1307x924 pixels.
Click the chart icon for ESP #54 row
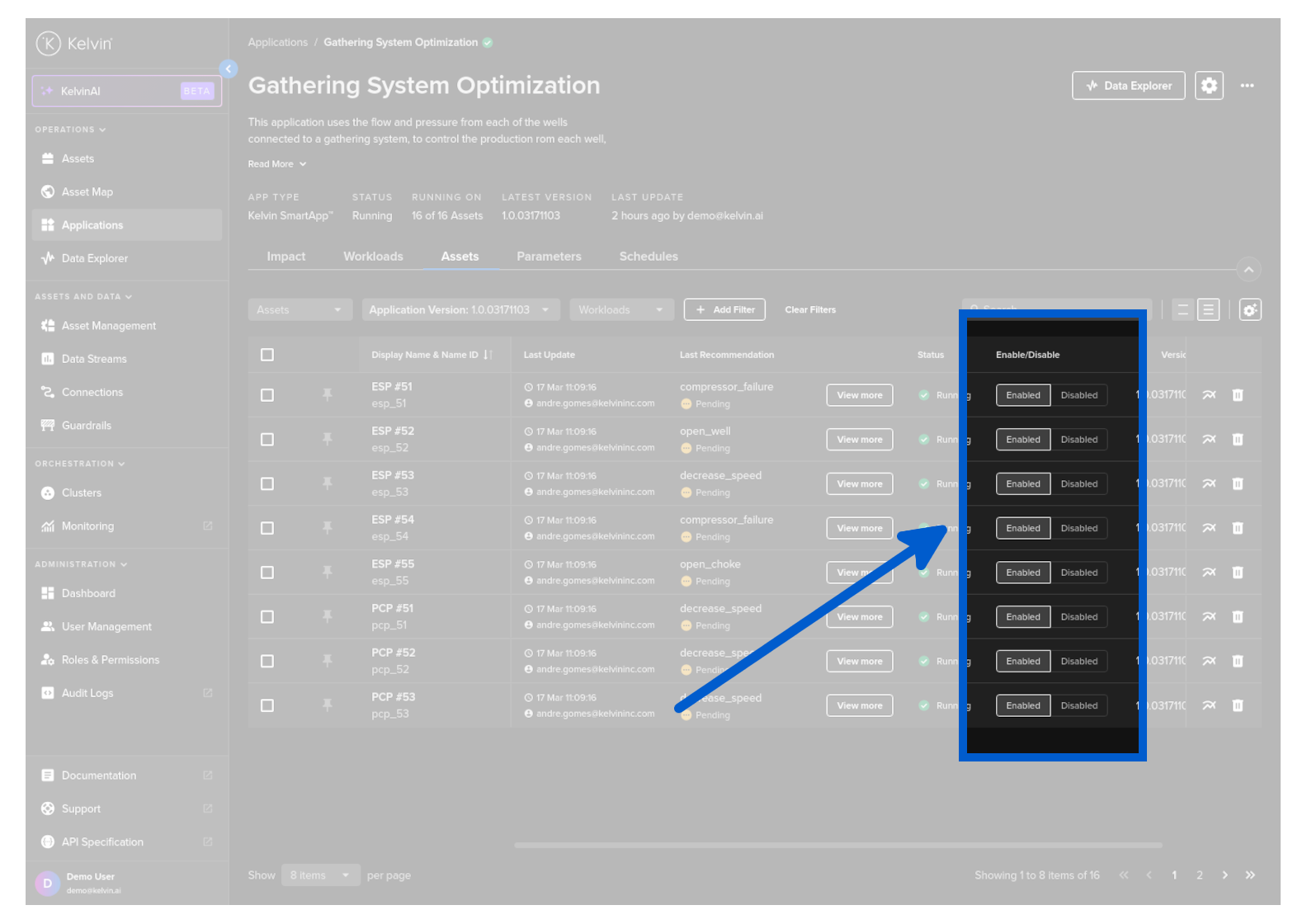[x=1208, y=528]
